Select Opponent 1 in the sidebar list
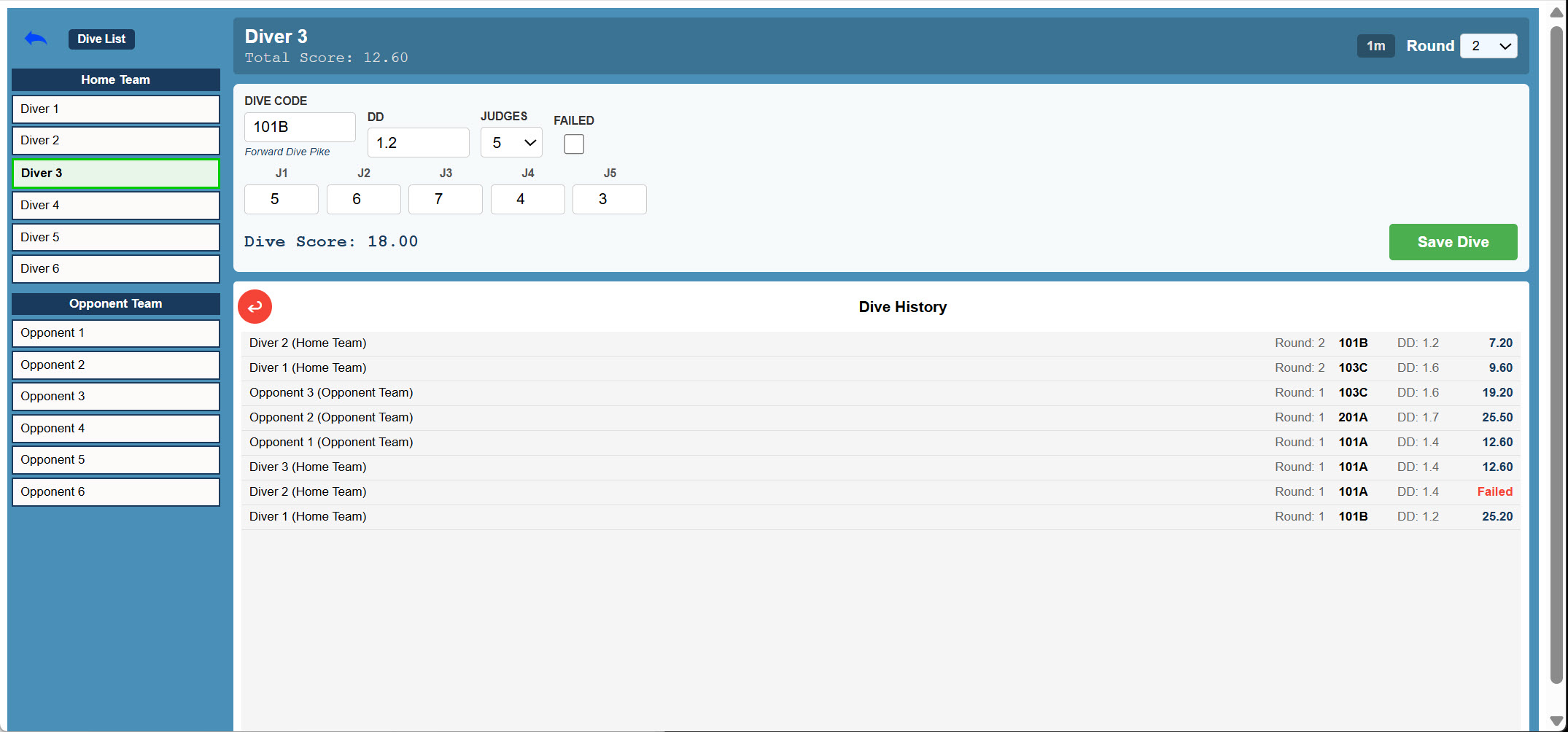 point(116,333)
